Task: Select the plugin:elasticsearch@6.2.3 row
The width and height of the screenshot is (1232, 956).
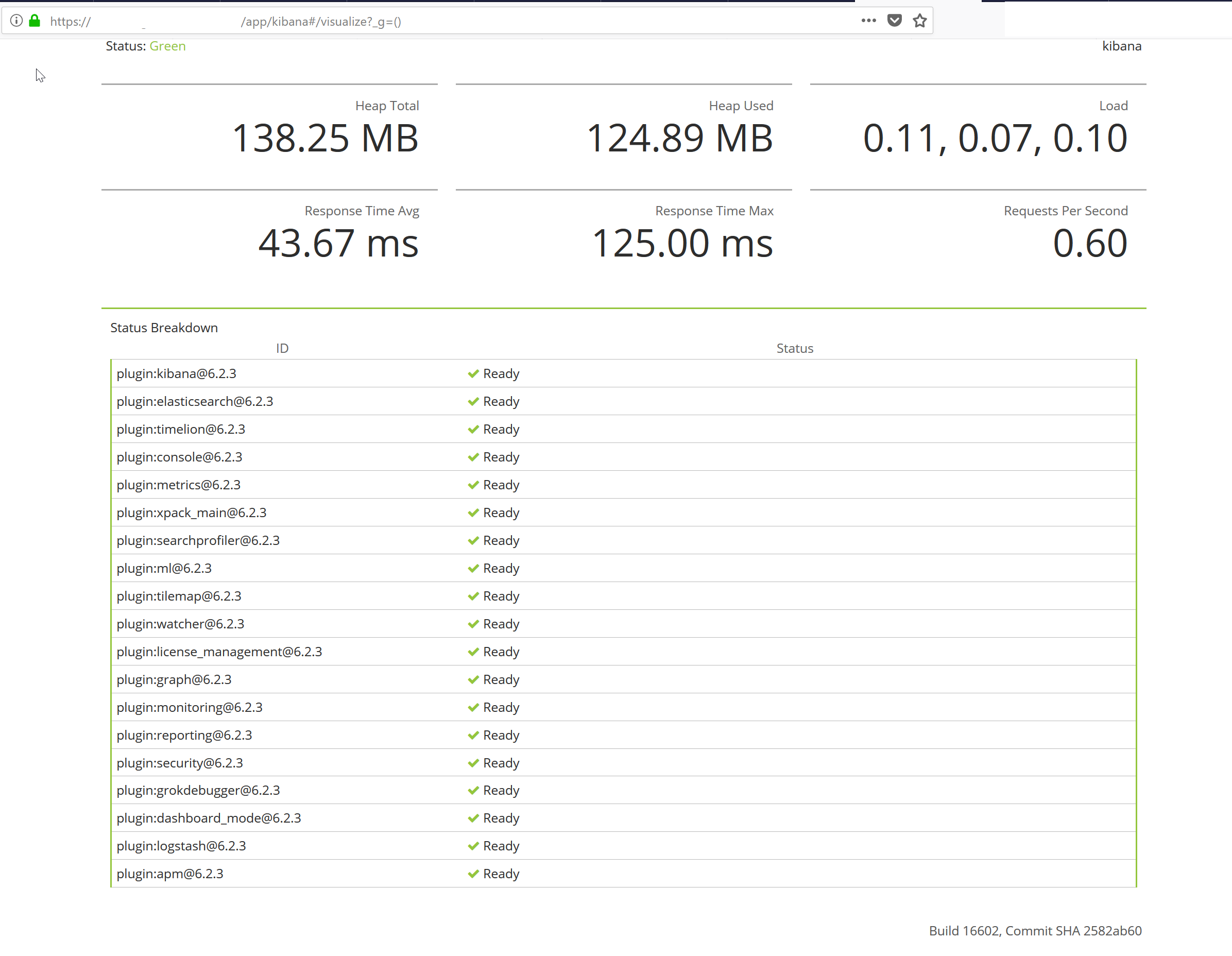Action: (195, 401)
